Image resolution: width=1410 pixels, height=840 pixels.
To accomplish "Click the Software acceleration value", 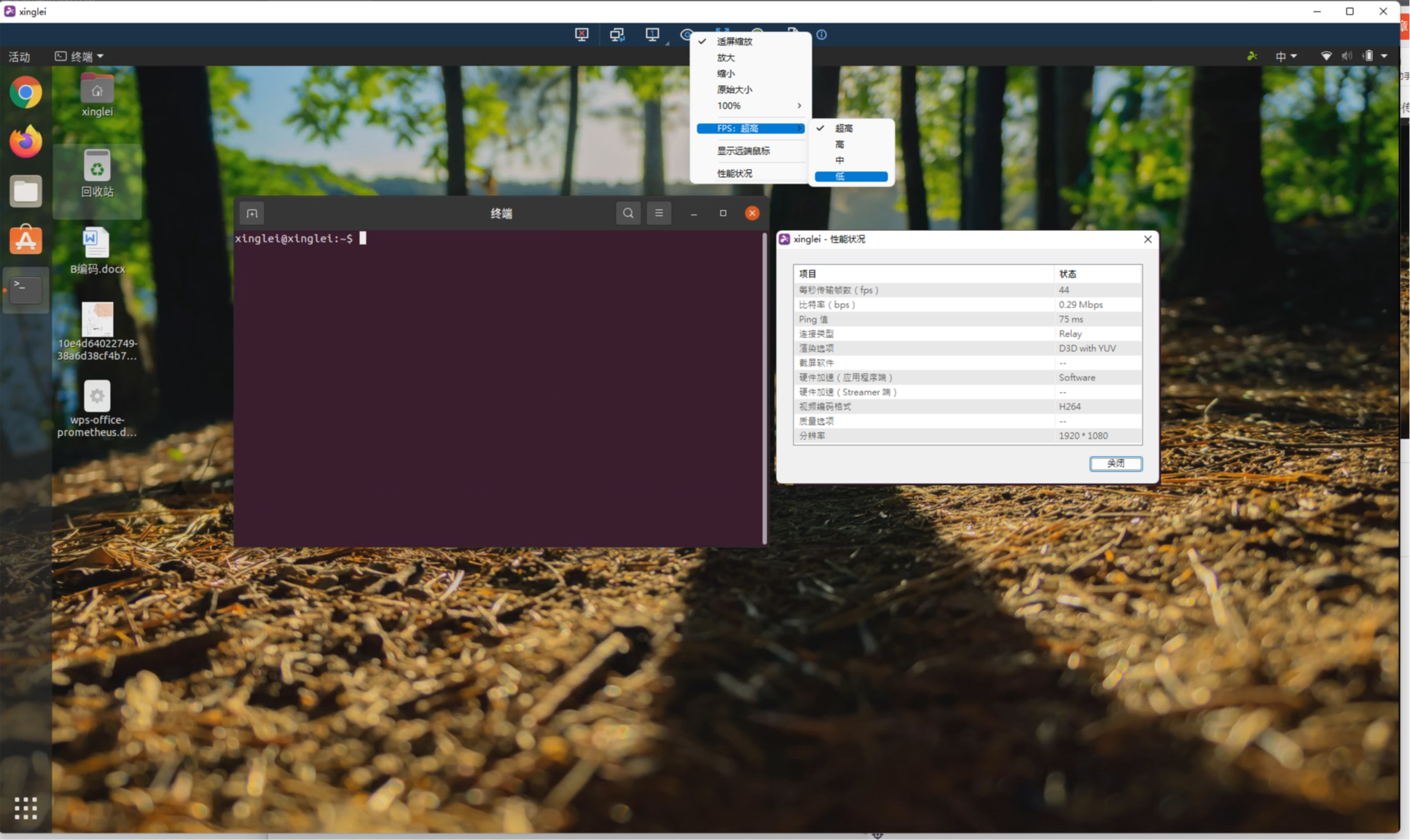I will click(x=1077, y=377).
